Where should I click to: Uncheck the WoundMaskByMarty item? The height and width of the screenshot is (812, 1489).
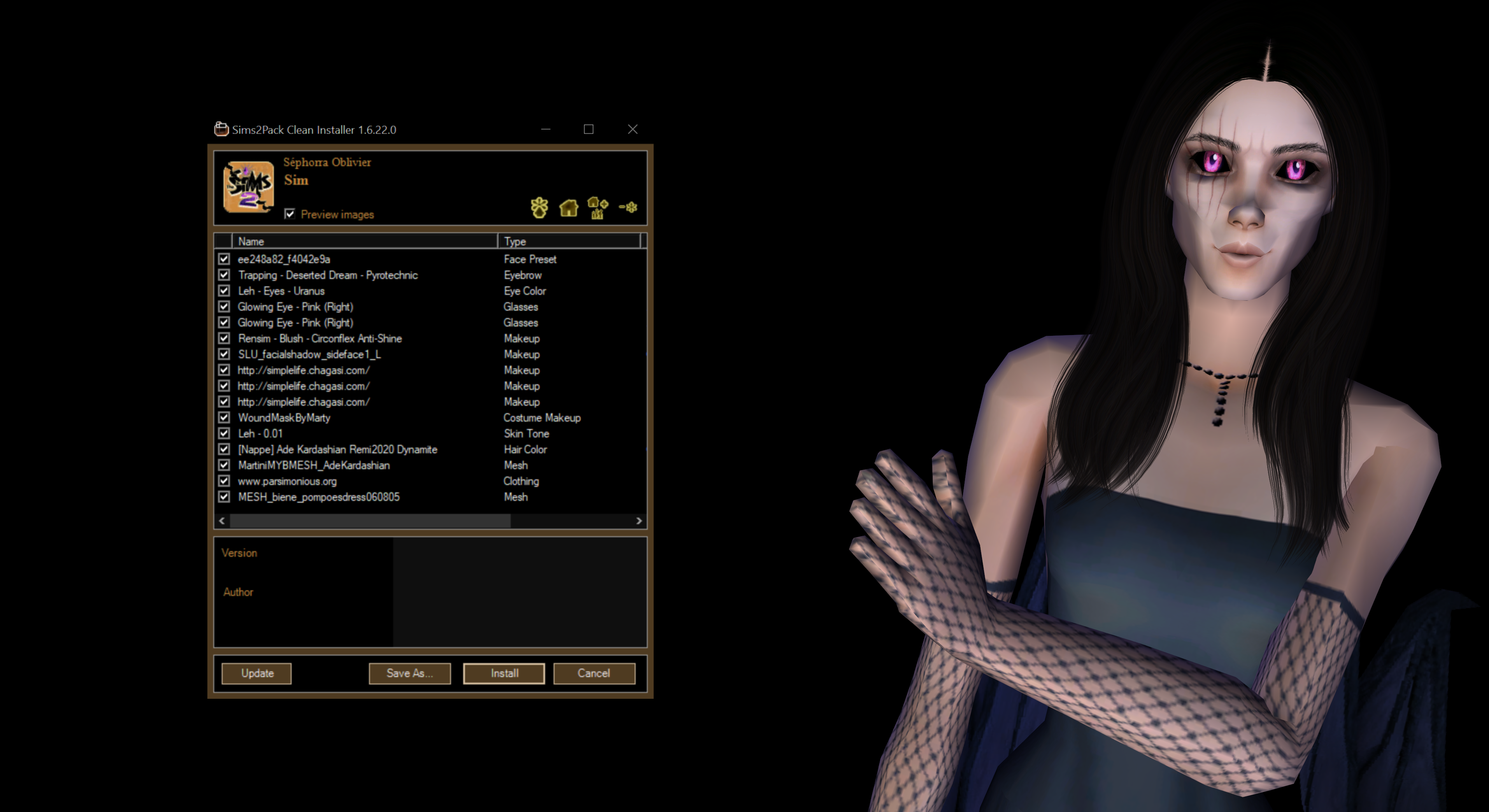point(224,417)
